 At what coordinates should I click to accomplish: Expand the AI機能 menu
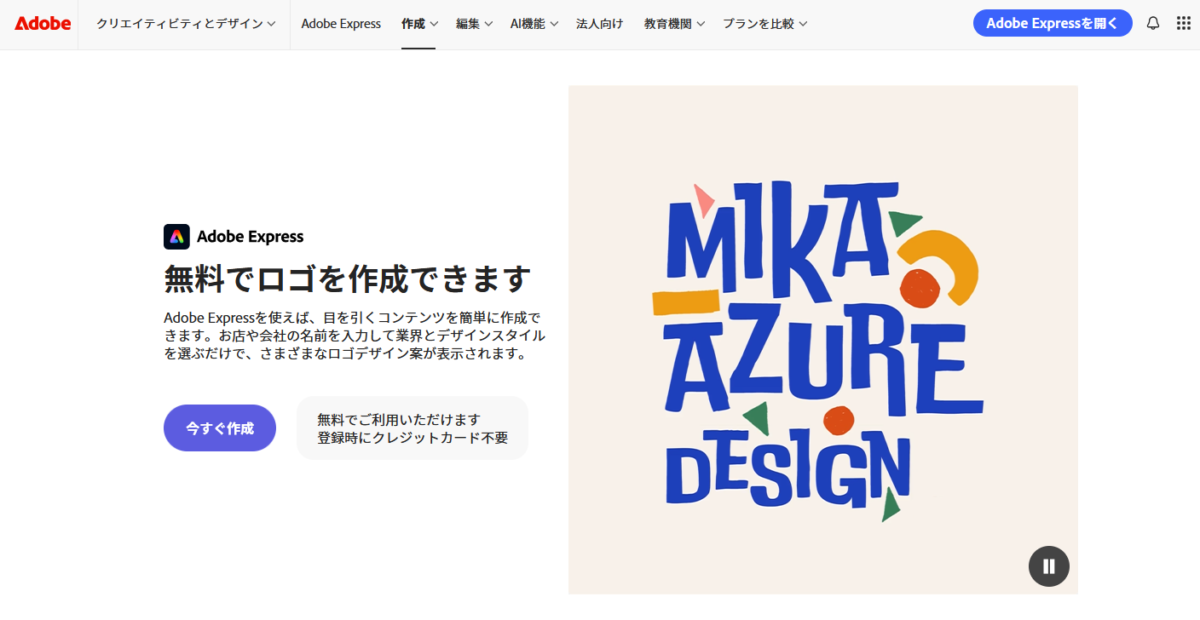534,23
